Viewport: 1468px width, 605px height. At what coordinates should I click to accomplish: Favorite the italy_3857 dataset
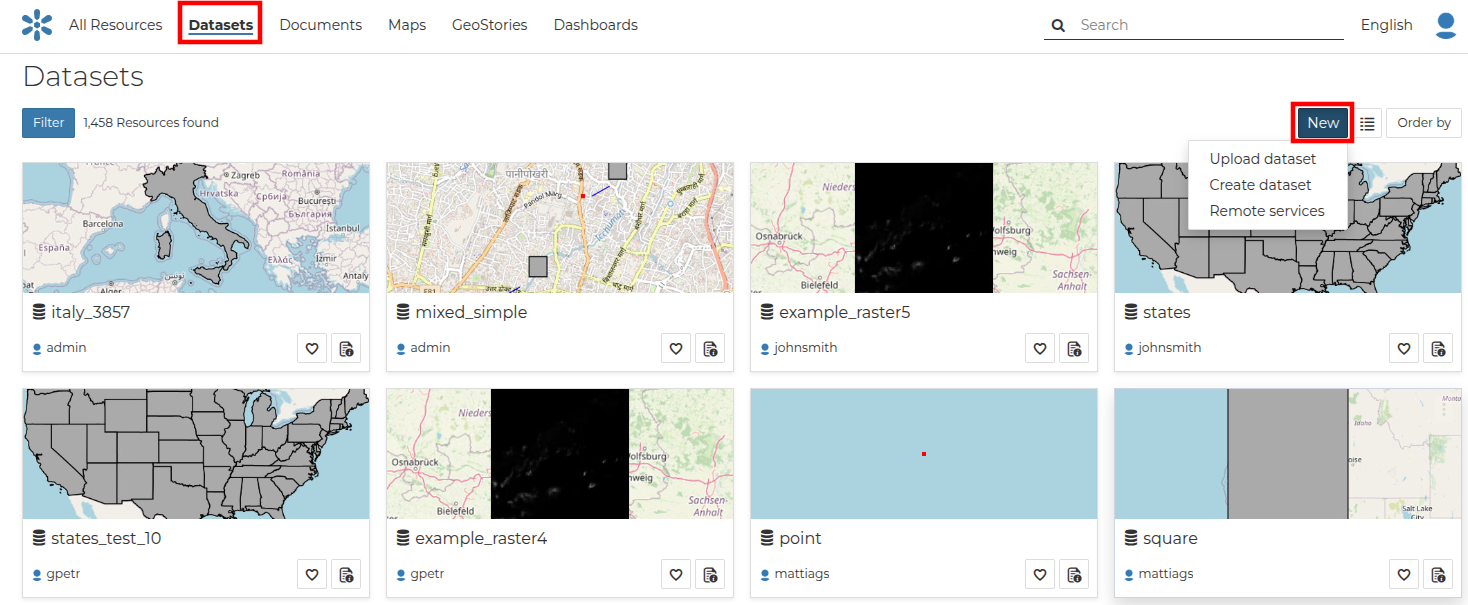coord(312,348)
